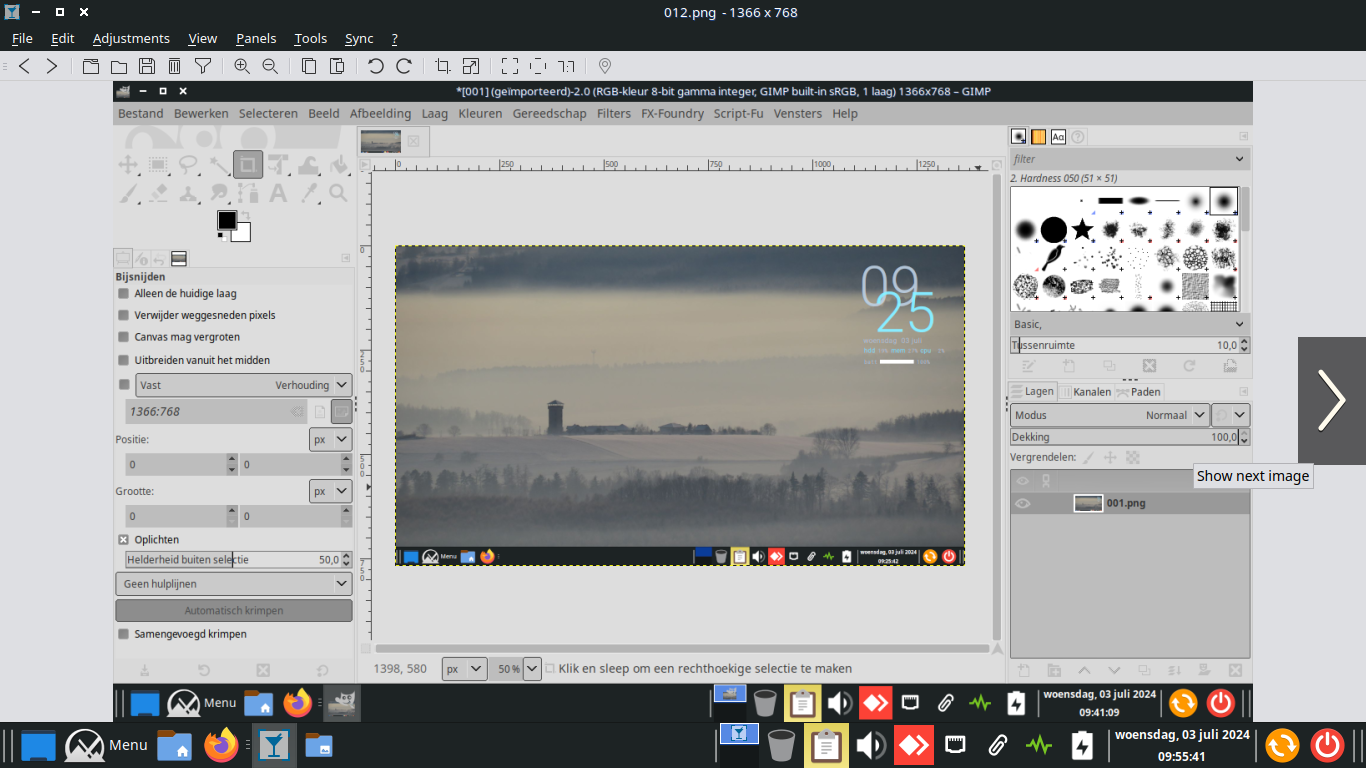Zoom in with the magnifier plus icon

click(x=242, y=66)
